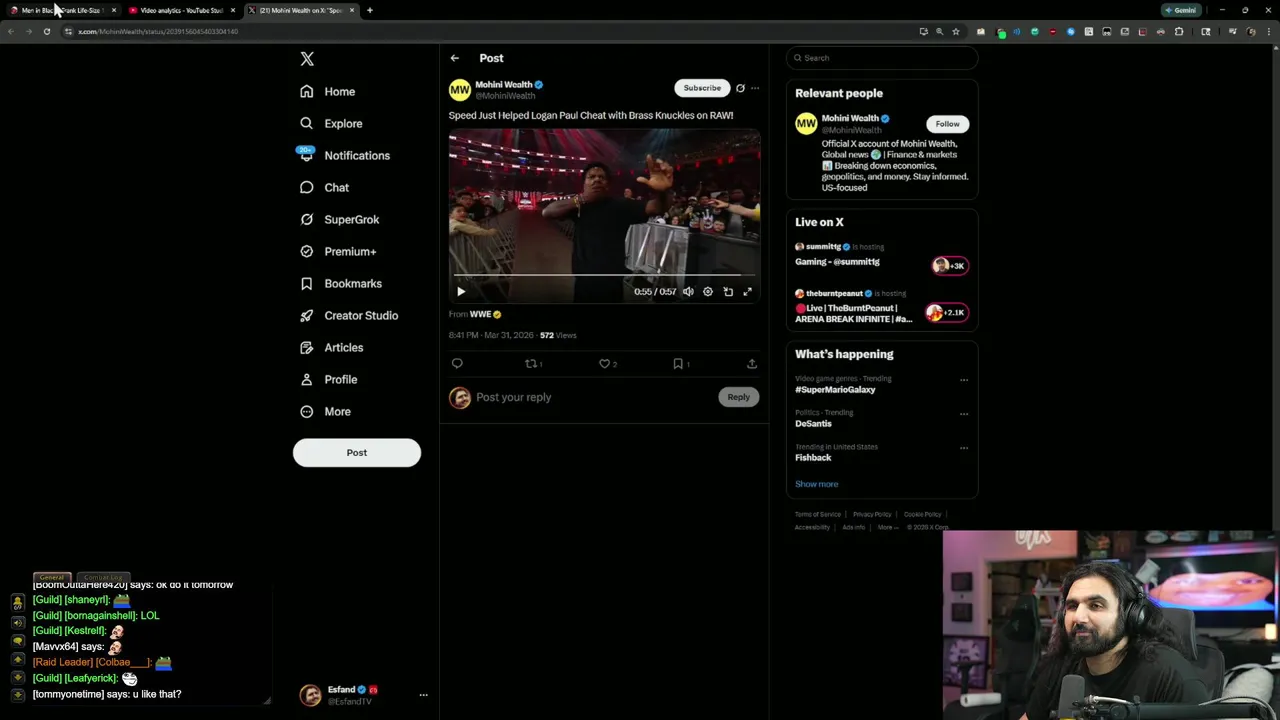Click the Reply button

738,397
